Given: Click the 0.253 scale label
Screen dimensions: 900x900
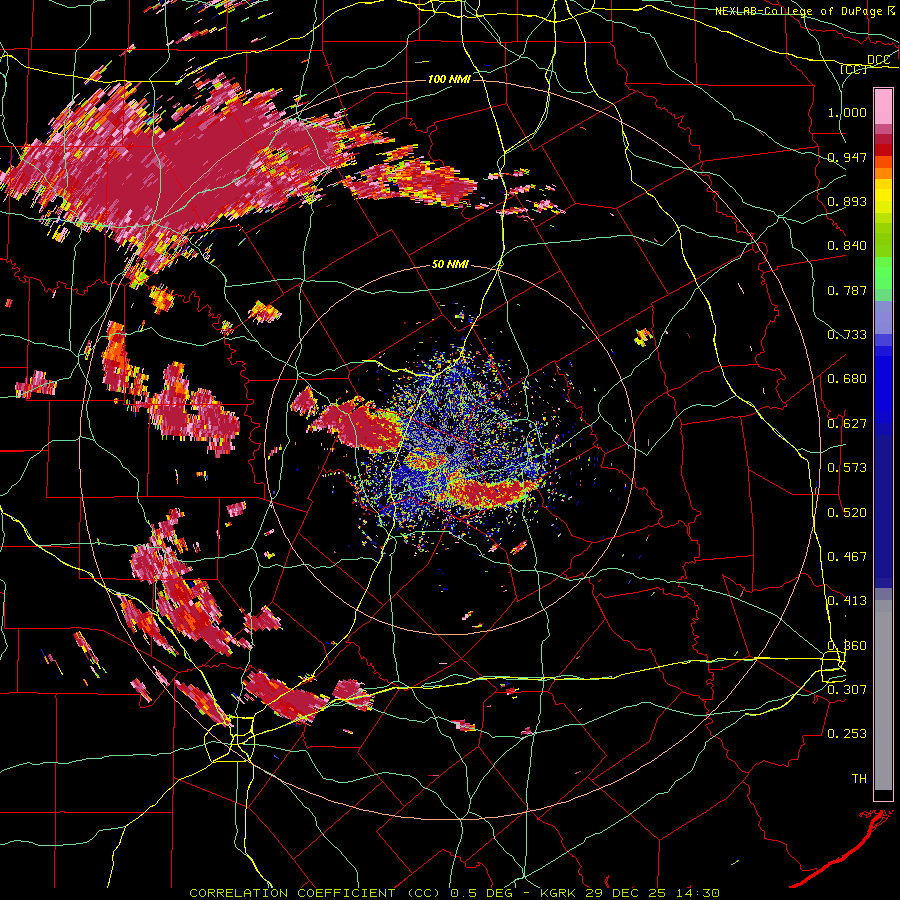Looking at the screenshot, I should pos(847,734).
